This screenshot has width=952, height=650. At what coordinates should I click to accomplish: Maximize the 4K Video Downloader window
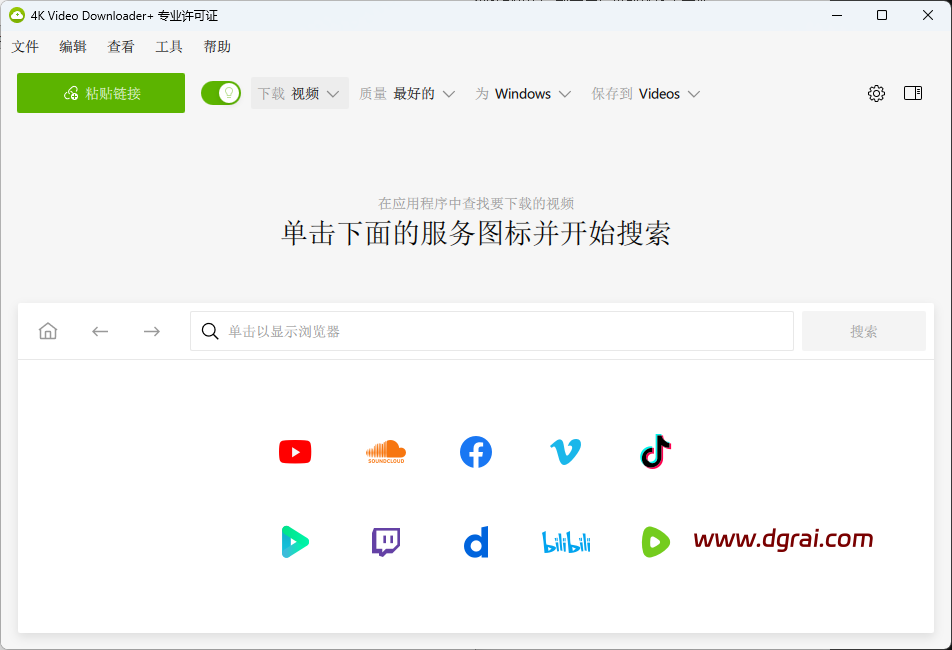882,15
